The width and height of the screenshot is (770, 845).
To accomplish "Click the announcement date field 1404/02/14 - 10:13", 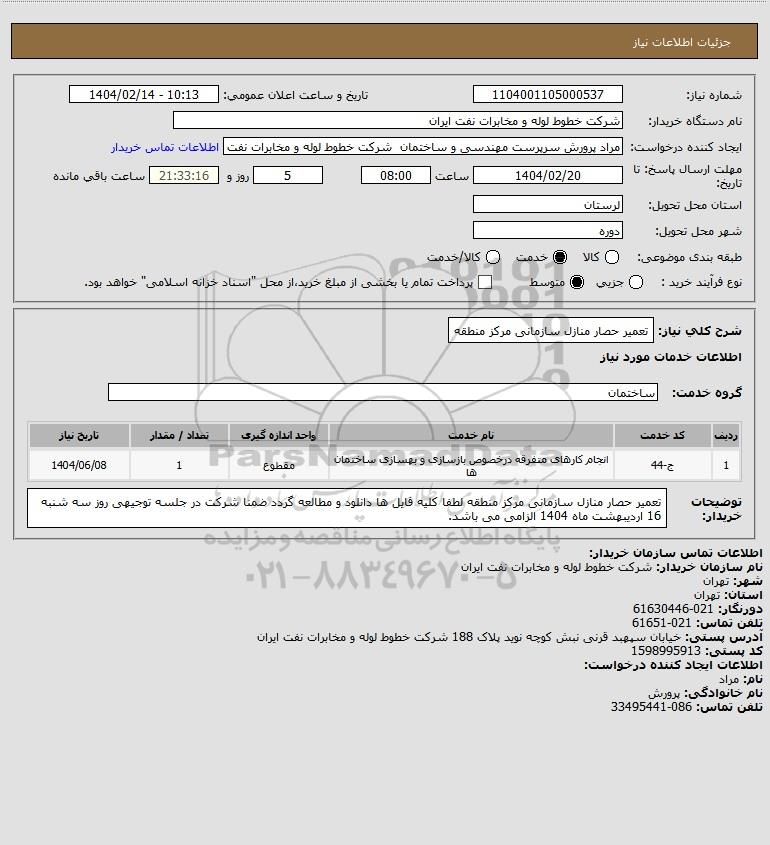I will (144, 94).
